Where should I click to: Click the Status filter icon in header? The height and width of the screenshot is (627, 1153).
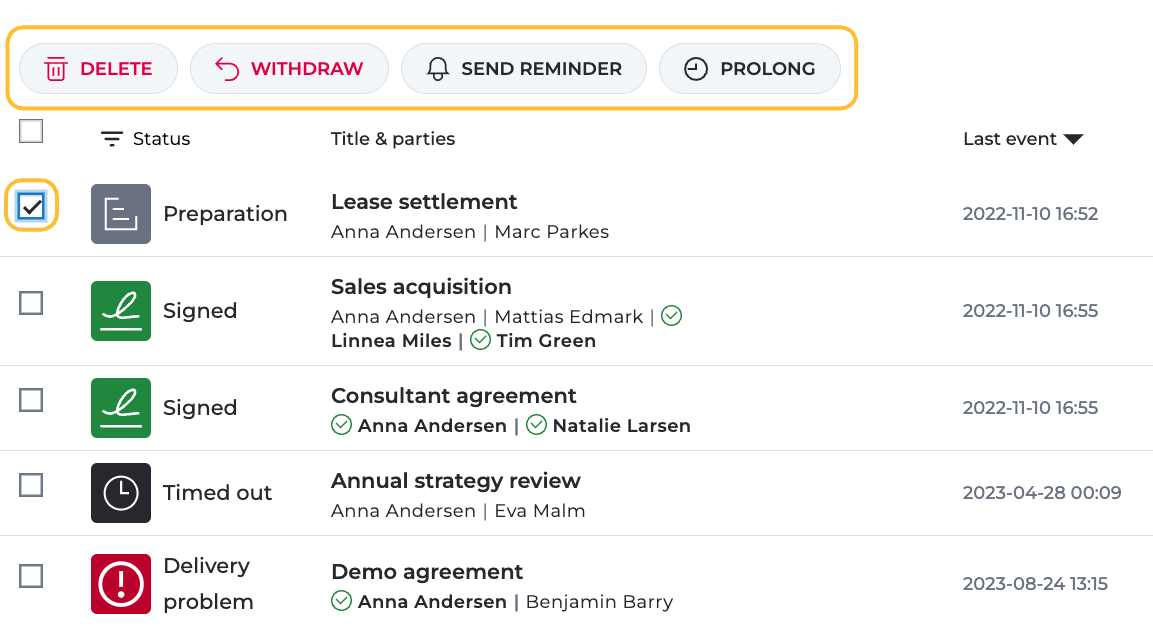[x=112, y=139]
